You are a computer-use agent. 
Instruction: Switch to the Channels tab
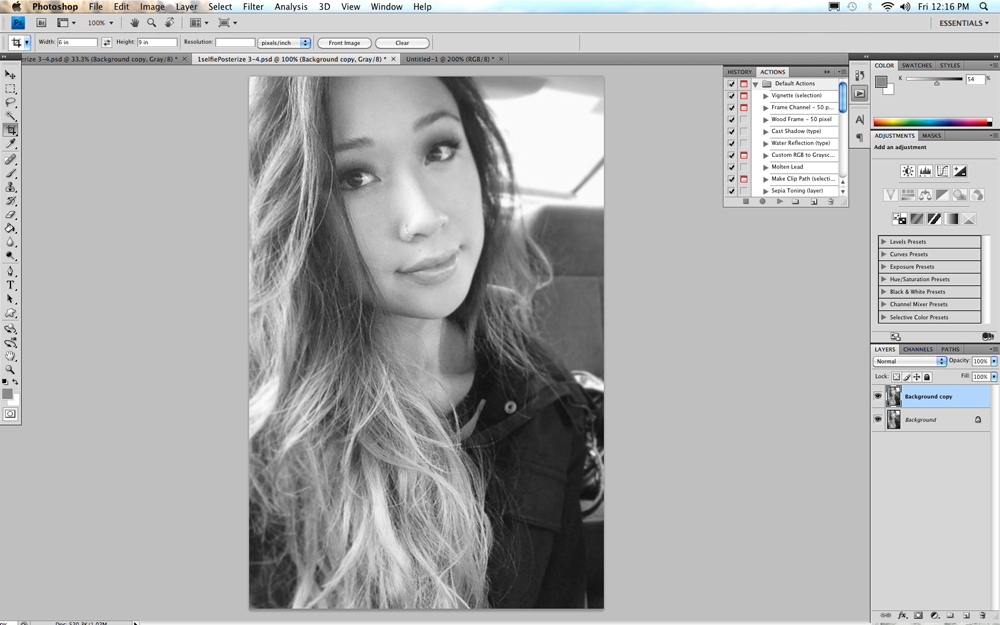918,349
